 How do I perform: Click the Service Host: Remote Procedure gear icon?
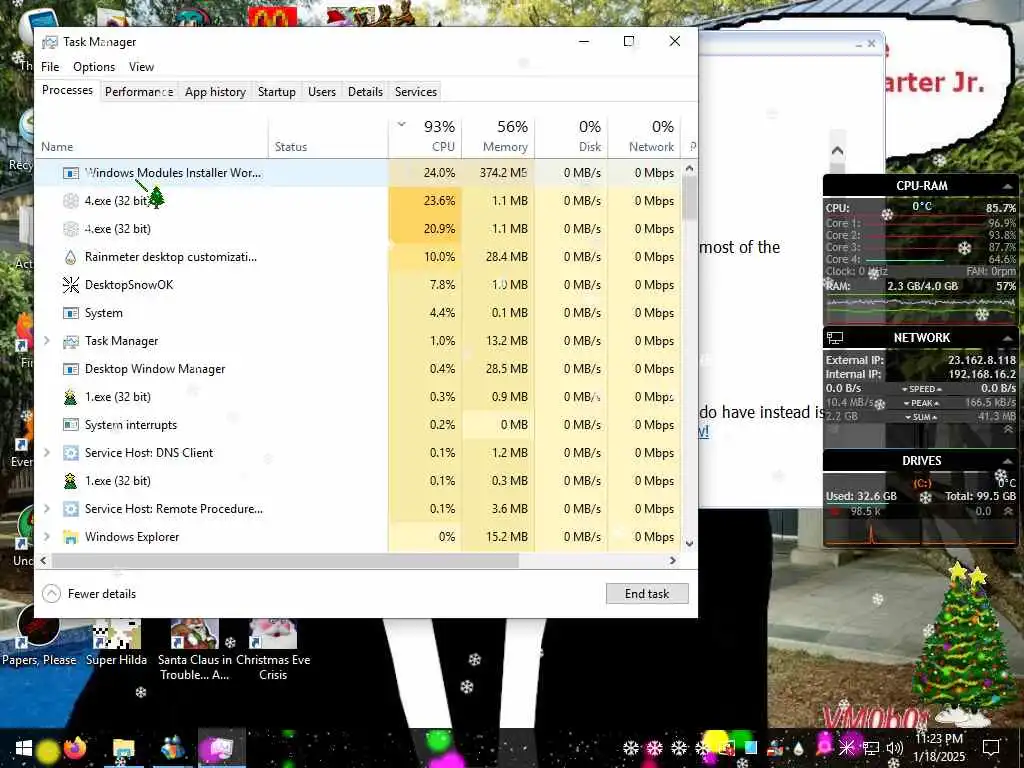pos(71,509)
